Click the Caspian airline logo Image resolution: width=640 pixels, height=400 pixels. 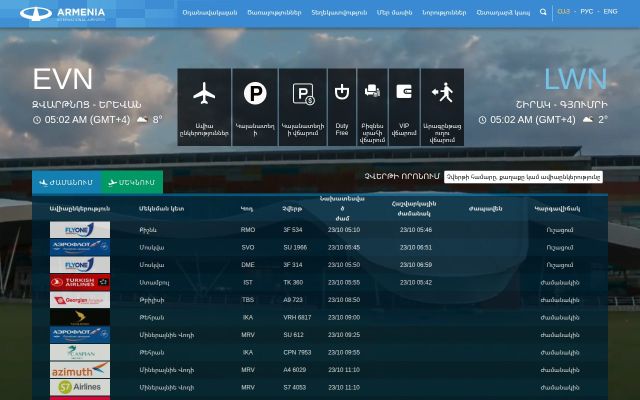pos(80,352)
